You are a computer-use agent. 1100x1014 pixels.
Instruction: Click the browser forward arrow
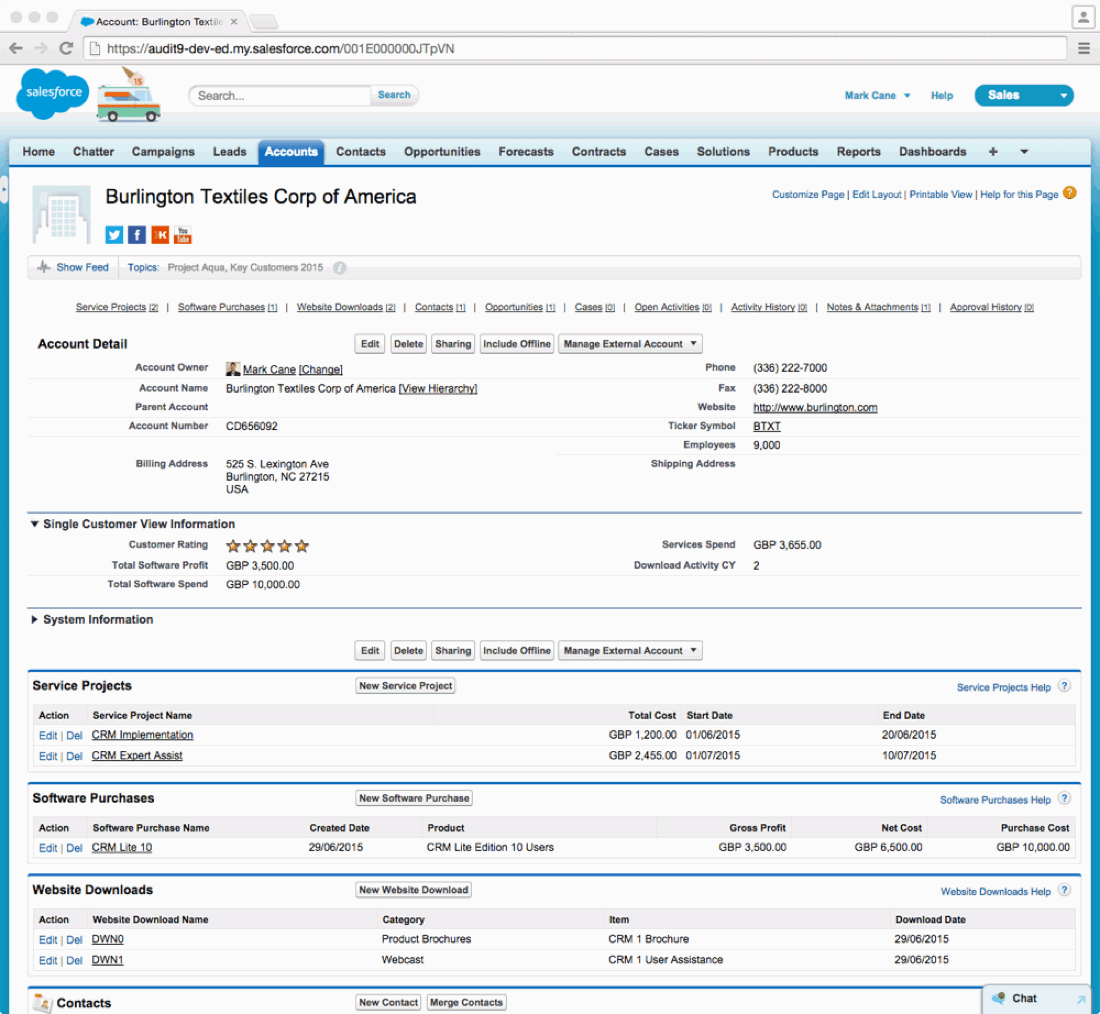click(x=41, y=48)
